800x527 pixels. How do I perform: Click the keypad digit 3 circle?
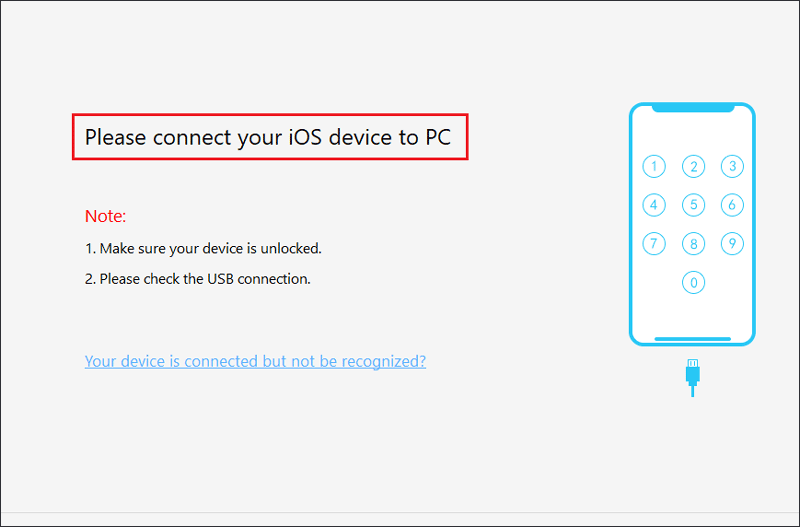coord(732,166)
